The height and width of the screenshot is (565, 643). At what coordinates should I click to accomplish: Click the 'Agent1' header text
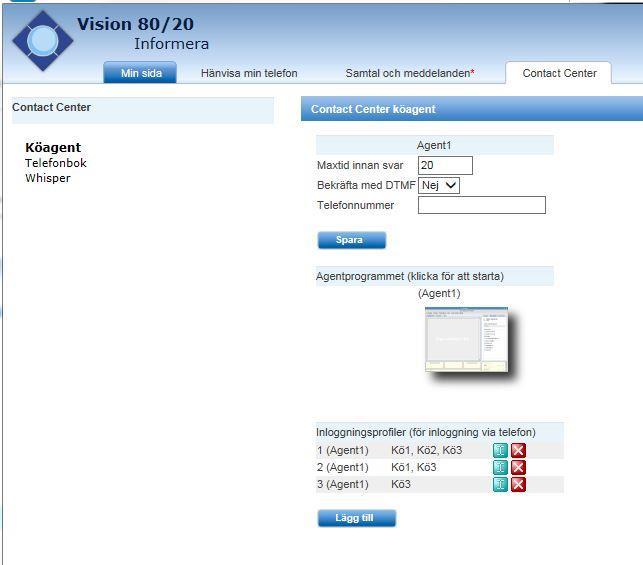434,145
